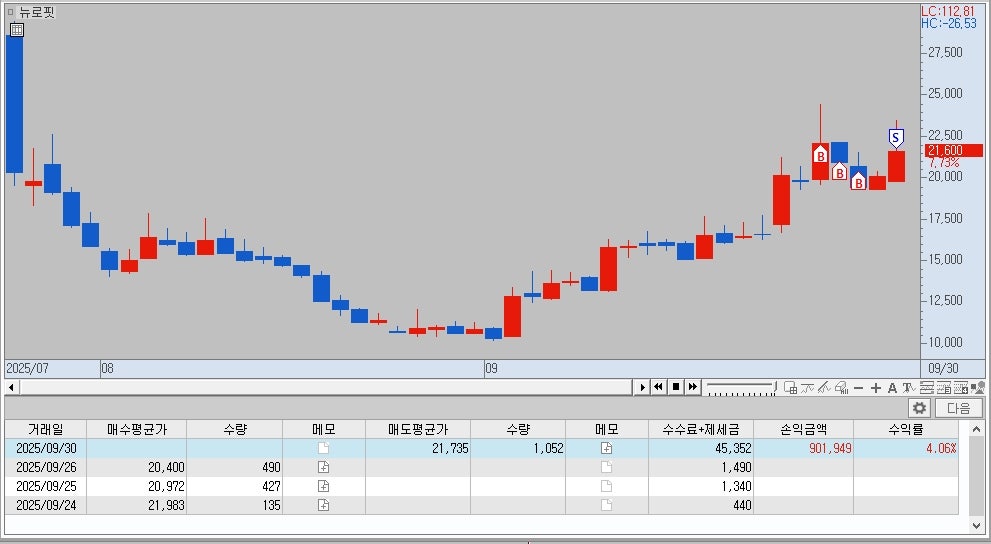The height and width of the screenshot is (544, 991).
Task: Click the S sell marker on chart
Action: pos(896,137)
